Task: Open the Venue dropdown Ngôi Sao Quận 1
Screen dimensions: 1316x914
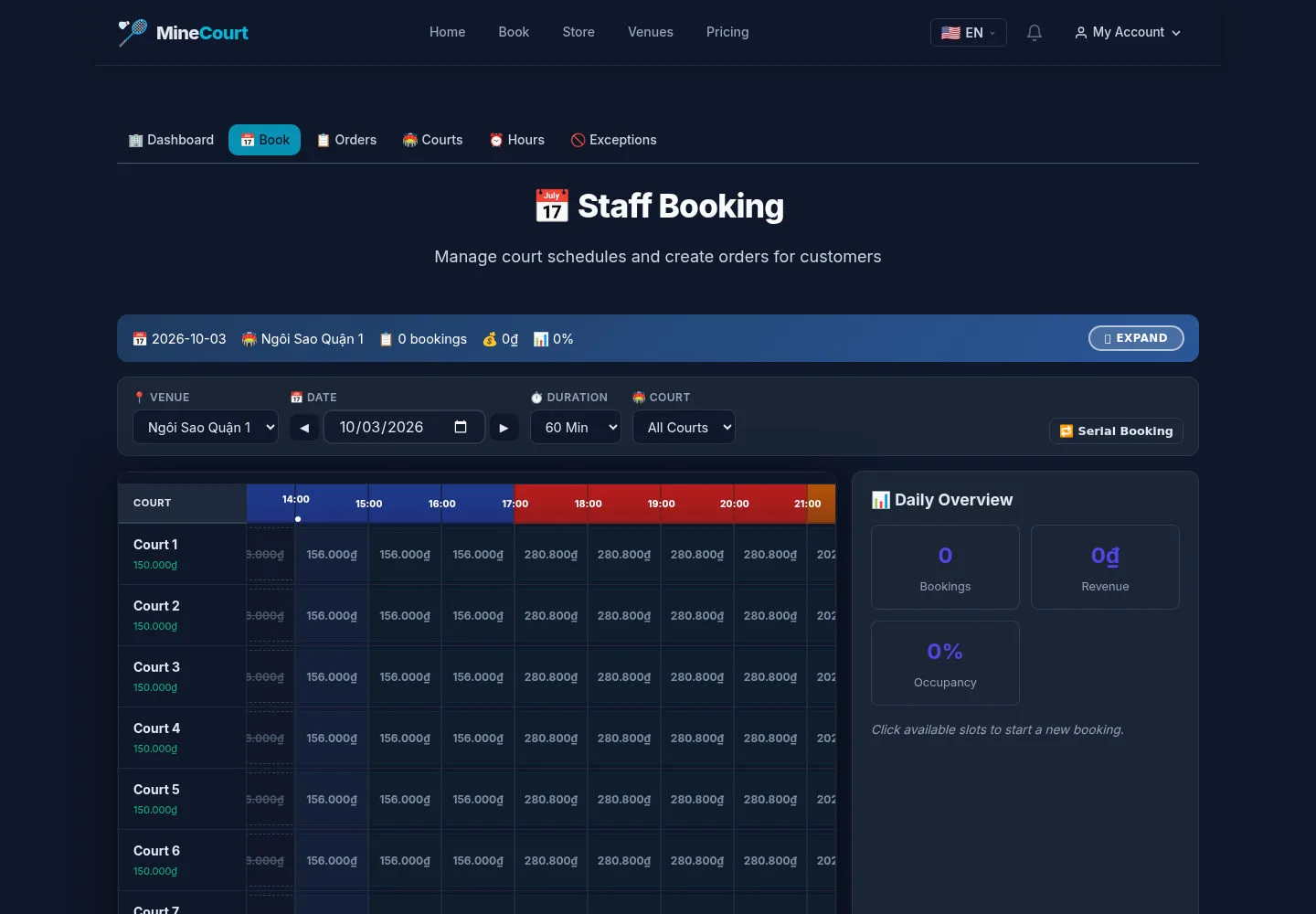Action: 206,427
